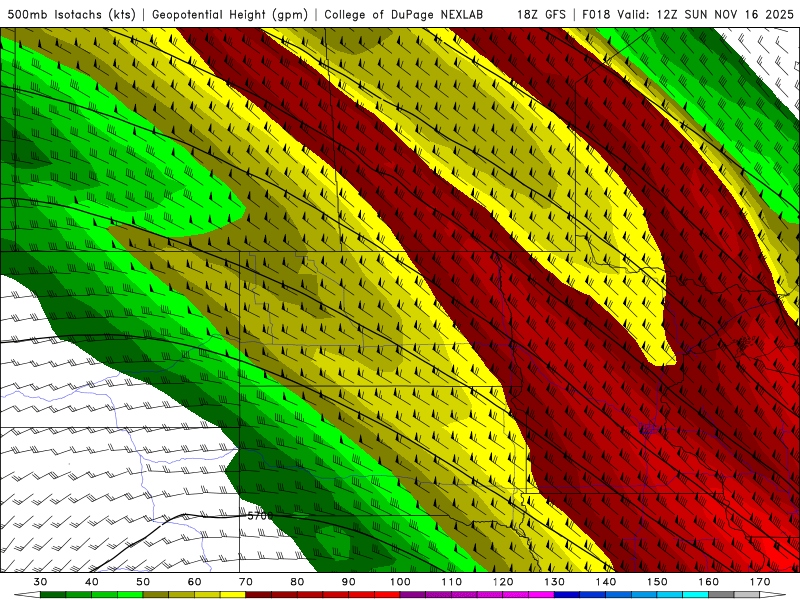Viewport: 800px width, 600px height.
Task: Click the '100' legend value
Action: coord(400,582)
